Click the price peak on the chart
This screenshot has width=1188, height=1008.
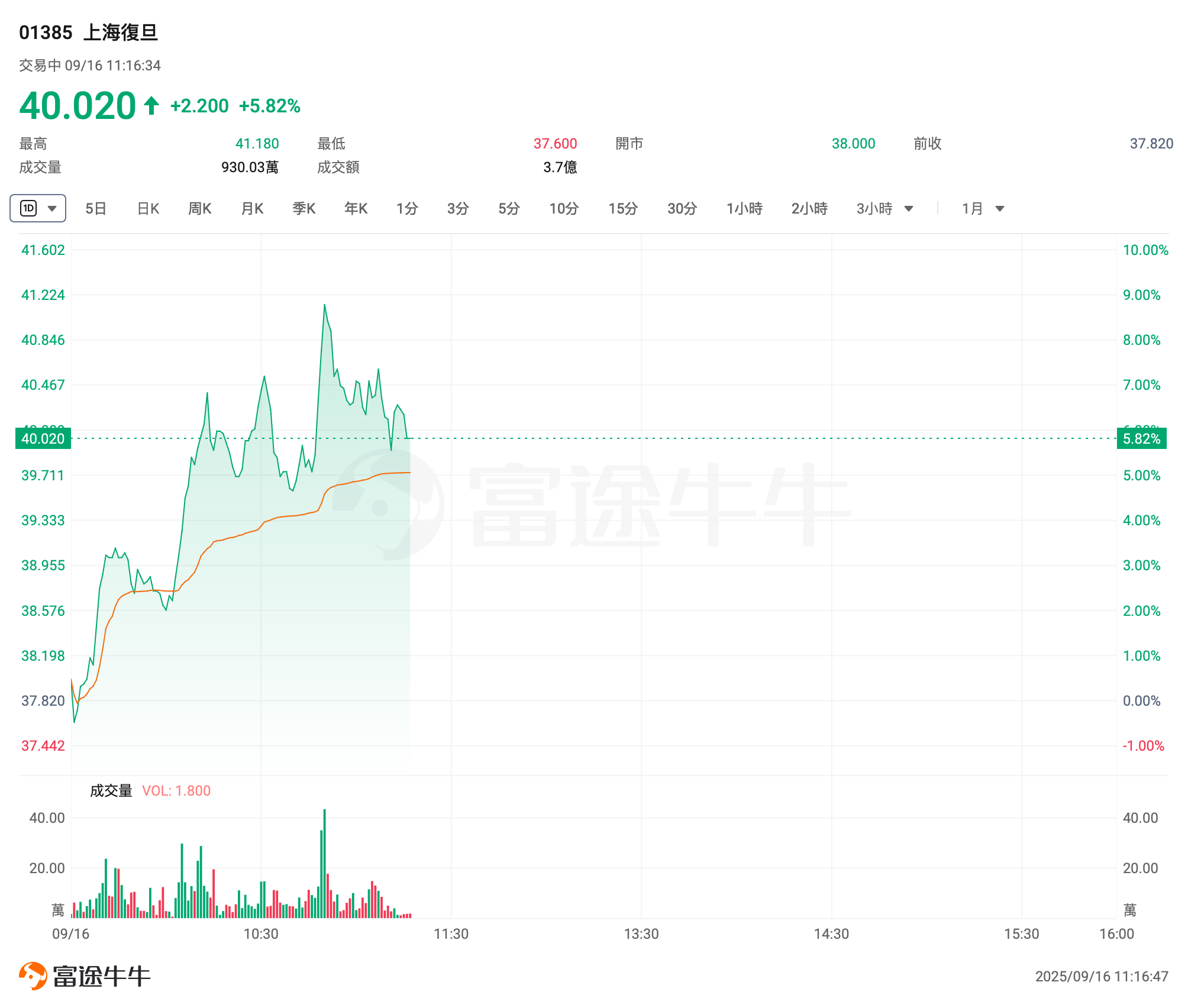(x=324, y=305)
